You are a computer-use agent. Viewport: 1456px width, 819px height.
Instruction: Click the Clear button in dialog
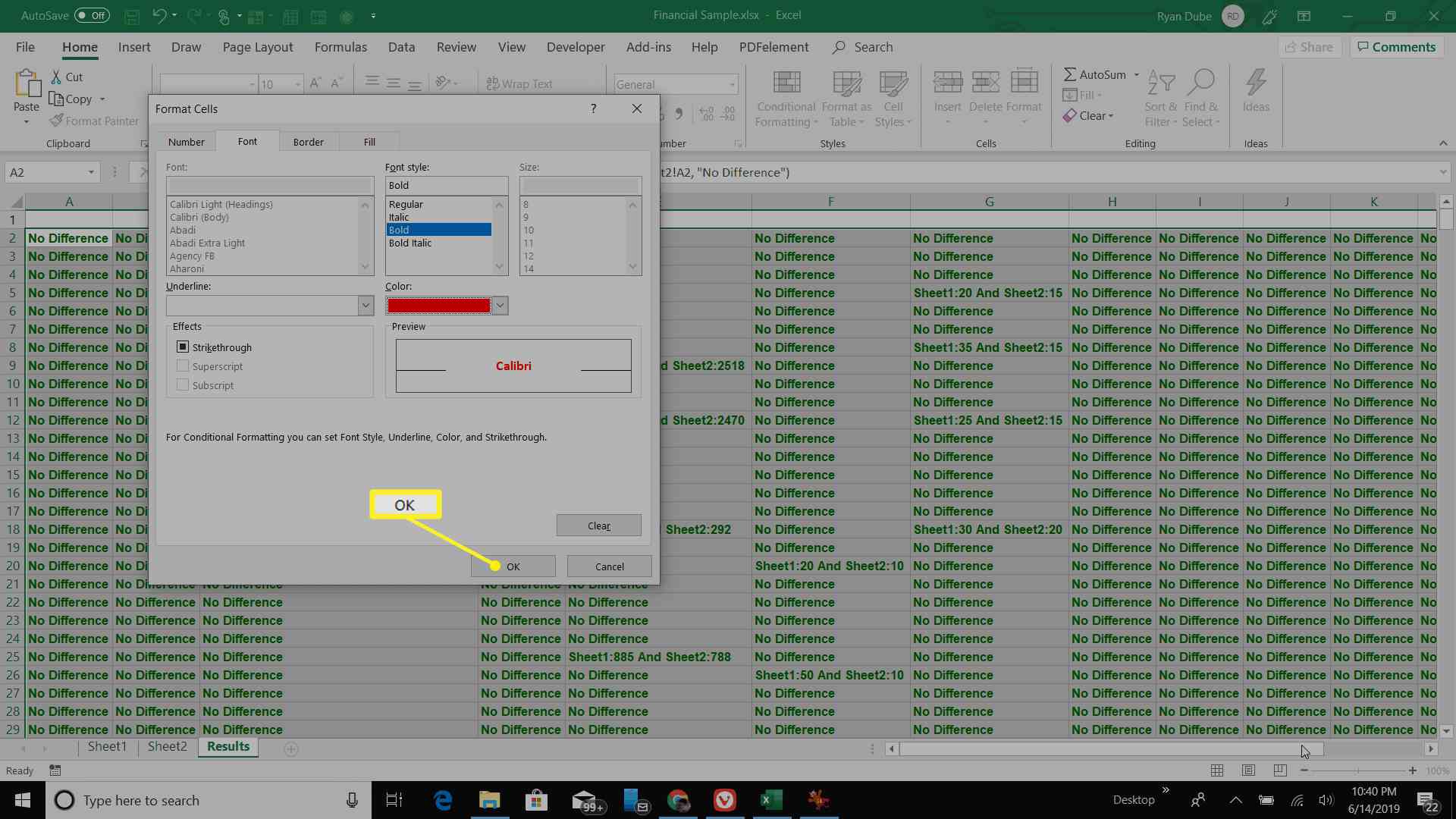click(x=598, y=525)
